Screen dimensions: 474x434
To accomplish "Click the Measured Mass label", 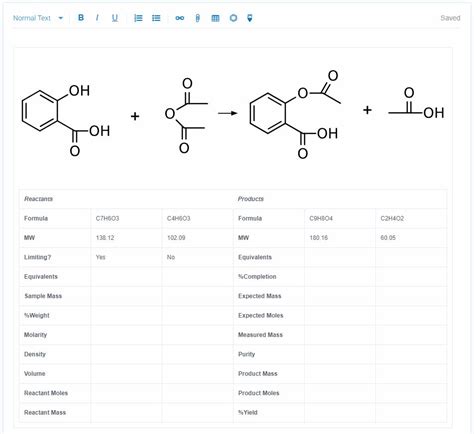I will [x=260, y=335].
